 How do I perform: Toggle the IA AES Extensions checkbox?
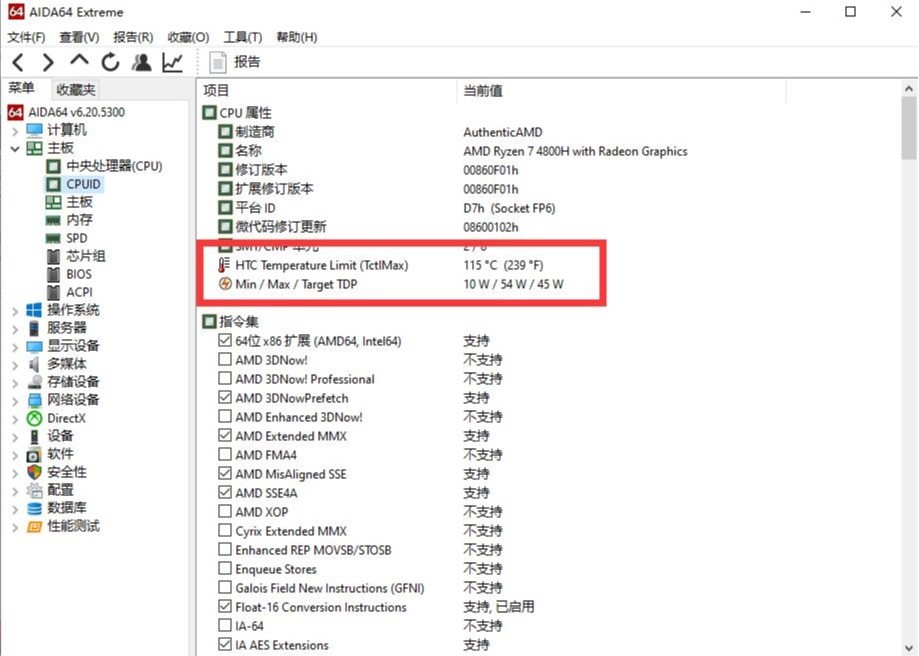click(x=225, y=645)
